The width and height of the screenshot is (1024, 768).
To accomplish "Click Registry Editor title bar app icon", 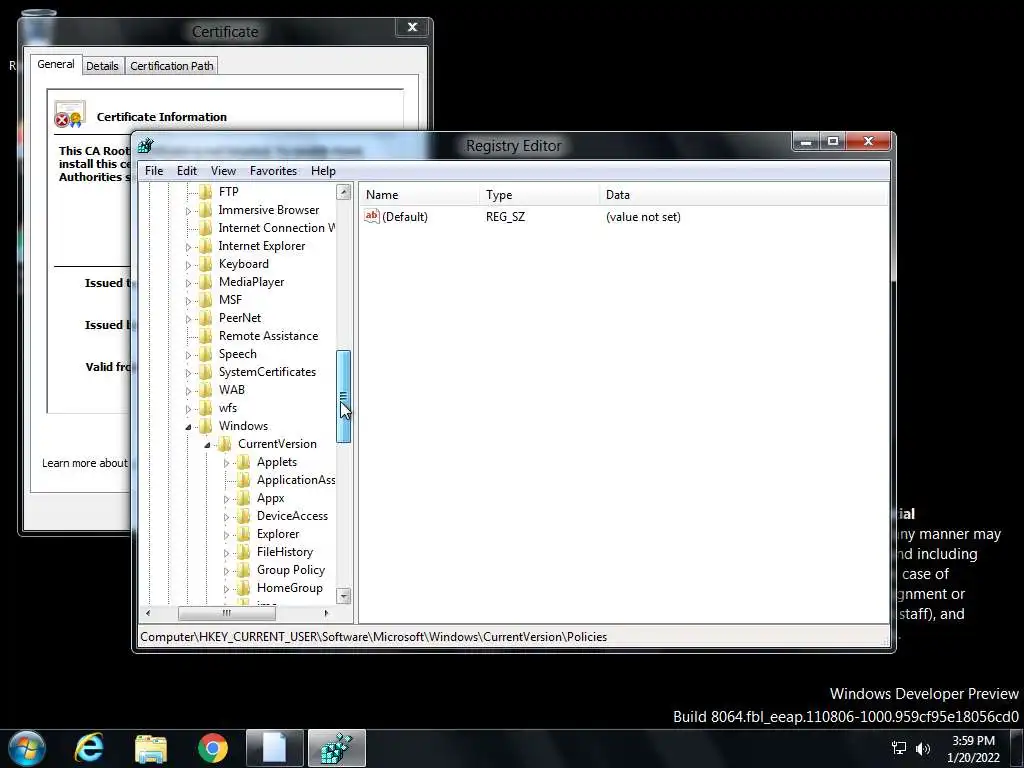I will (x=146, y=145).
